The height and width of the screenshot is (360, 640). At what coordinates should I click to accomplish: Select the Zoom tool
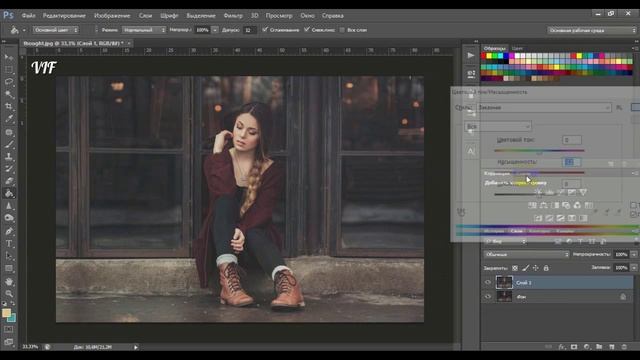(9, 293)
